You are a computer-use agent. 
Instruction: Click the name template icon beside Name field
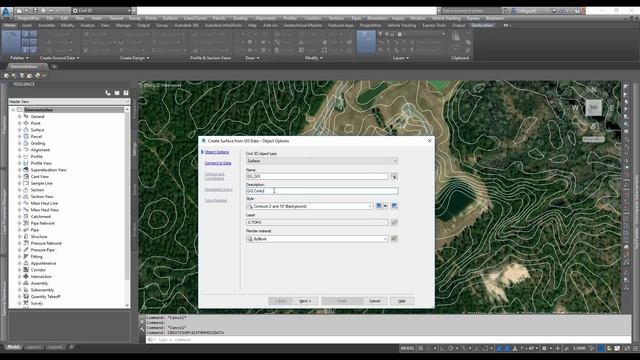(x=394, y=177)
